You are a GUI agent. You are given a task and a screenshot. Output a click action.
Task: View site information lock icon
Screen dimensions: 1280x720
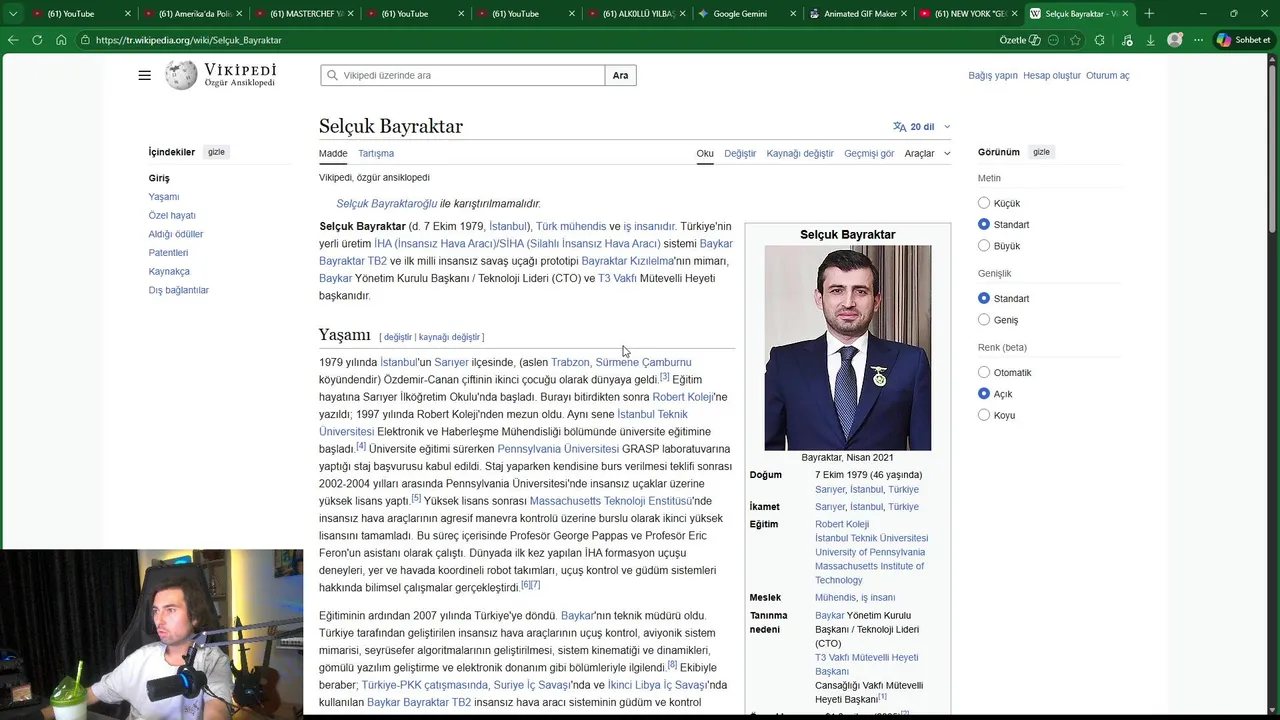86,40
